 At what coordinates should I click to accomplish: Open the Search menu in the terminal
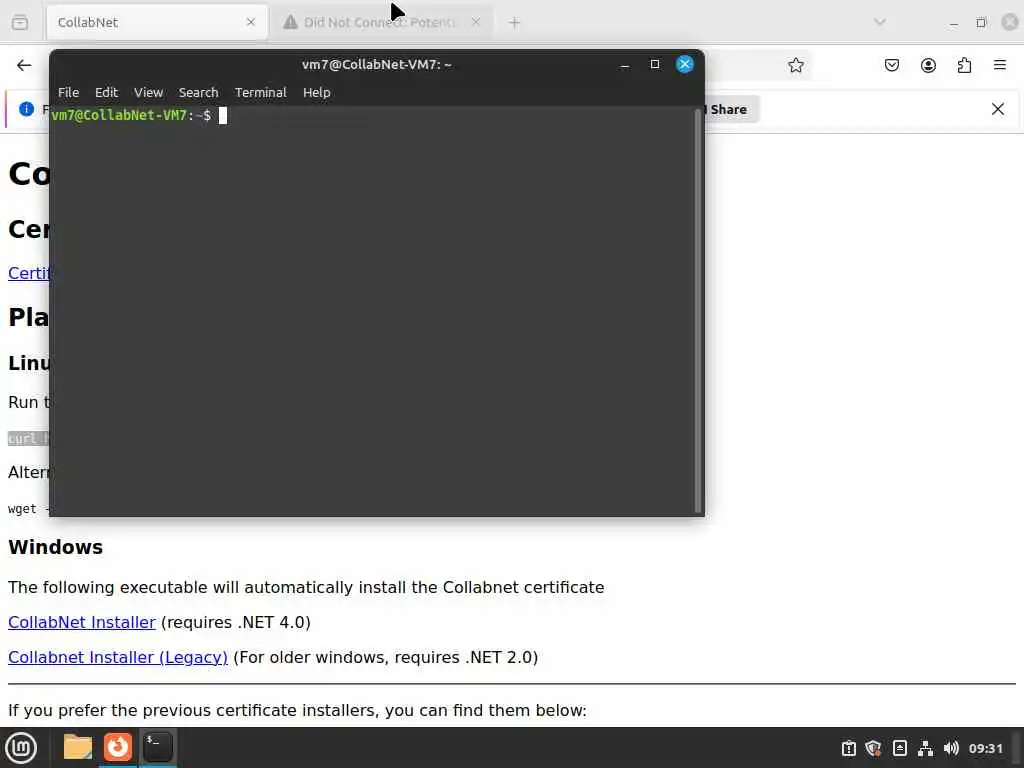tap(199, 92)
